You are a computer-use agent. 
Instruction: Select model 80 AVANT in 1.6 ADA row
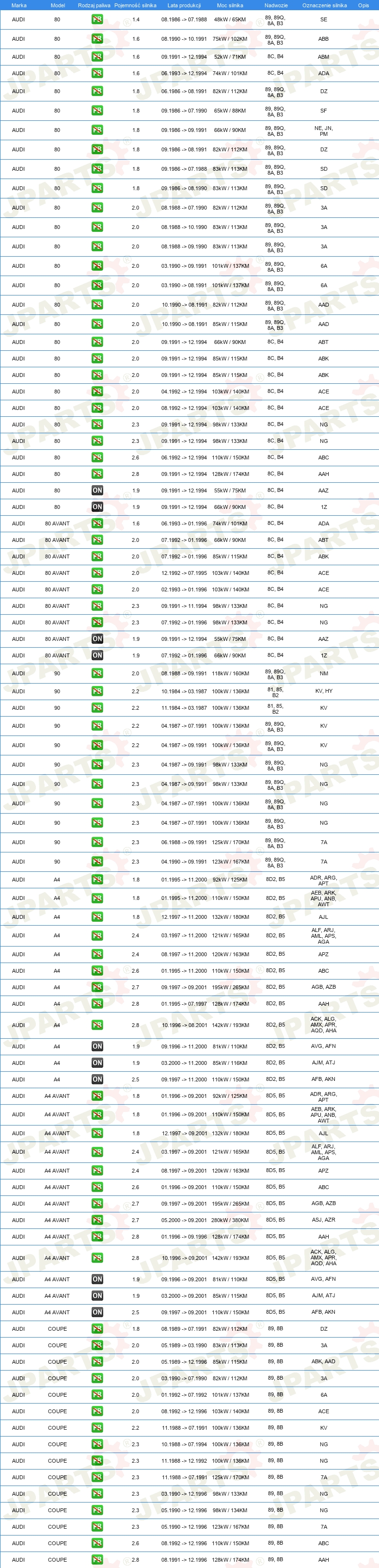click(x=57, y=523)
